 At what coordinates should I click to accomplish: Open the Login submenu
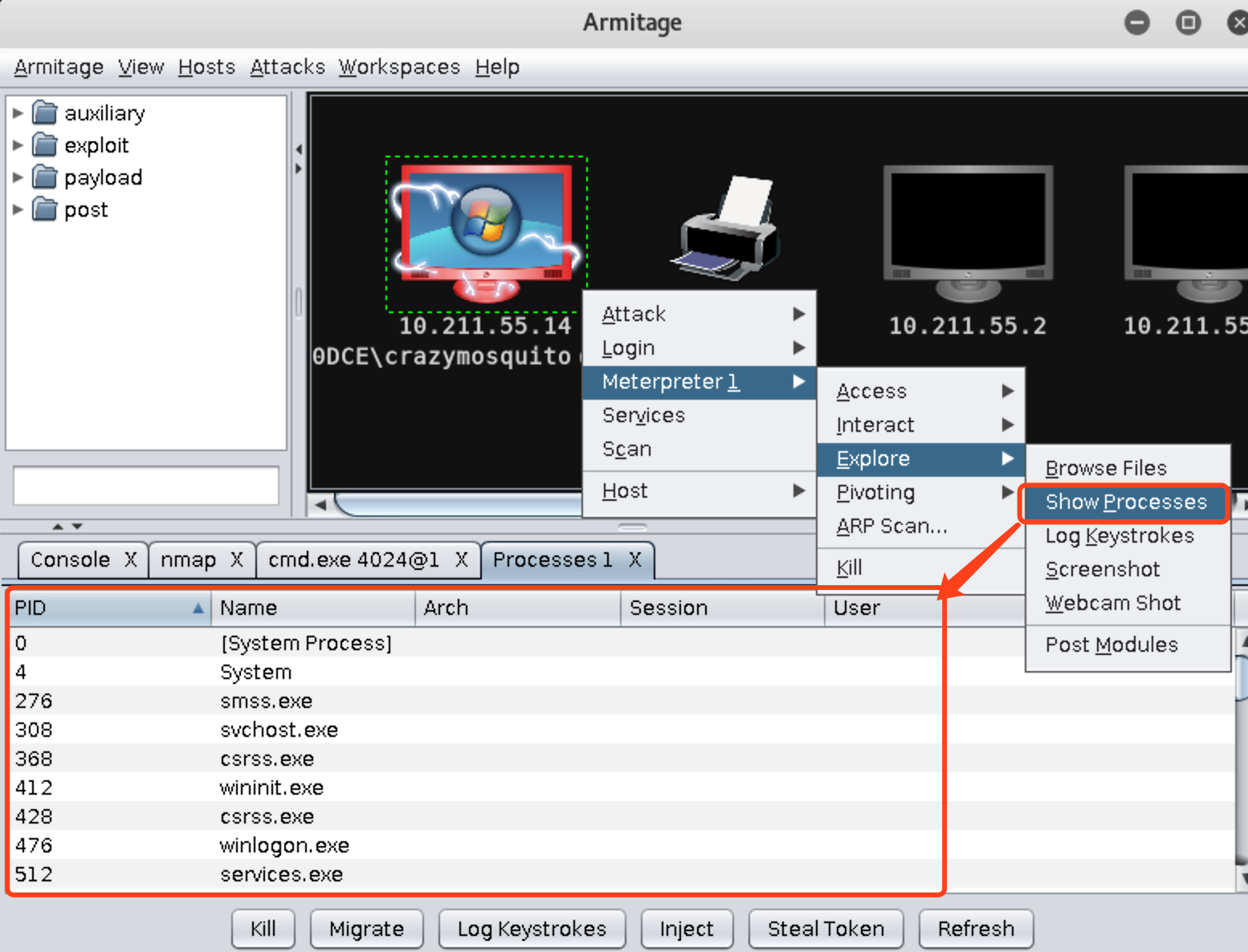[x=699, y=348]
